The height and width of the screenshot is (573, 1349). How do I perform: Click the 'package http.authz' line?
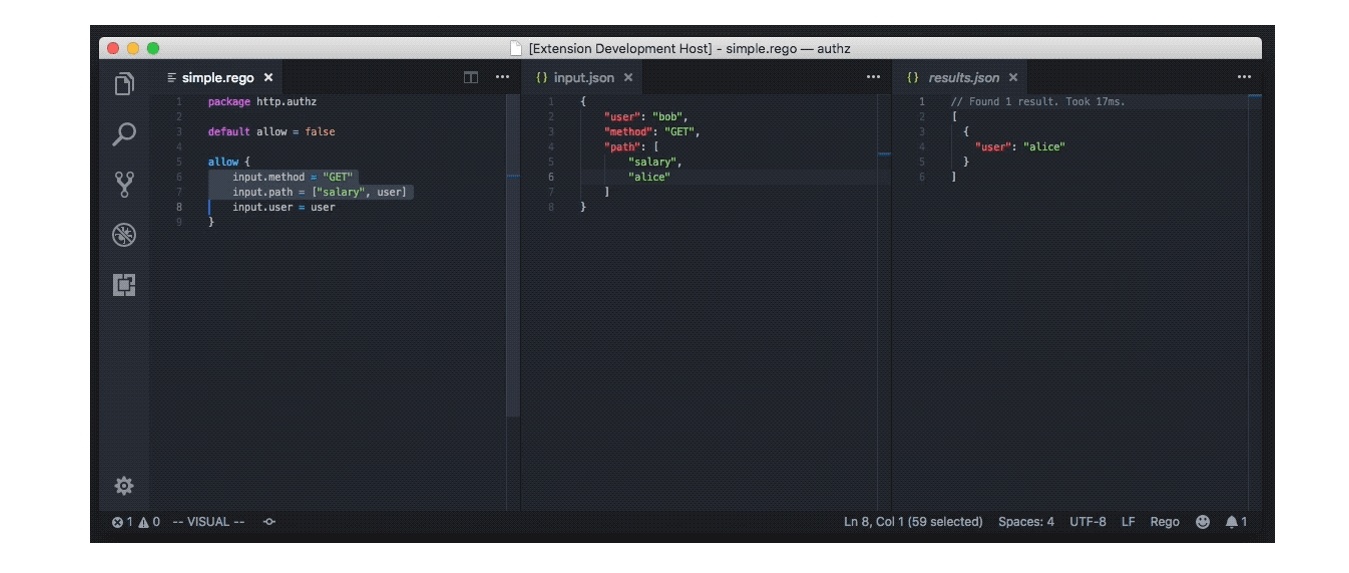point(262,102)
